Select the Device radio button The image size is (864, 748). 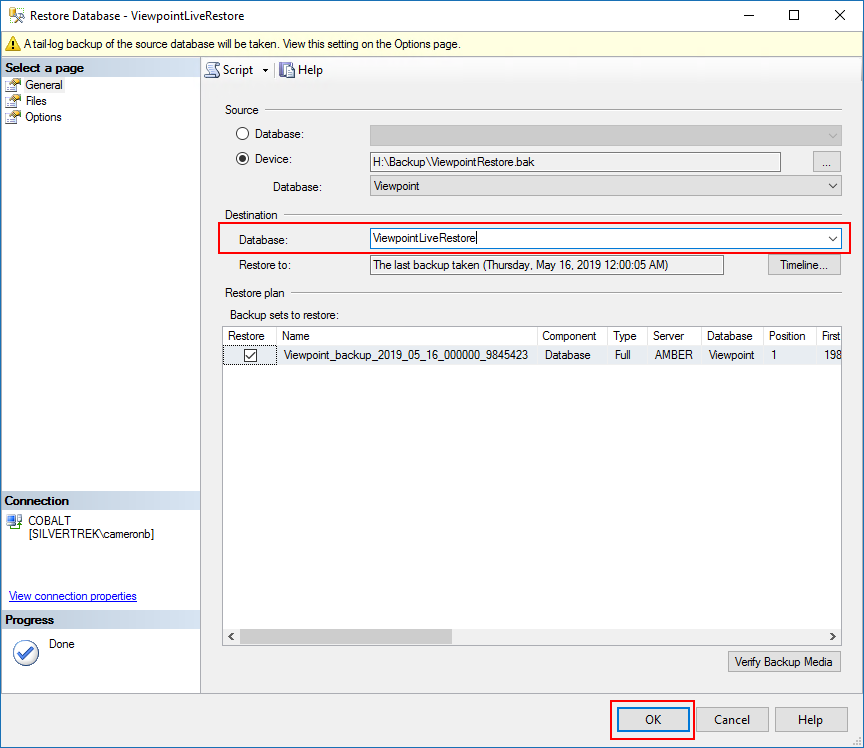coord(242,159)
